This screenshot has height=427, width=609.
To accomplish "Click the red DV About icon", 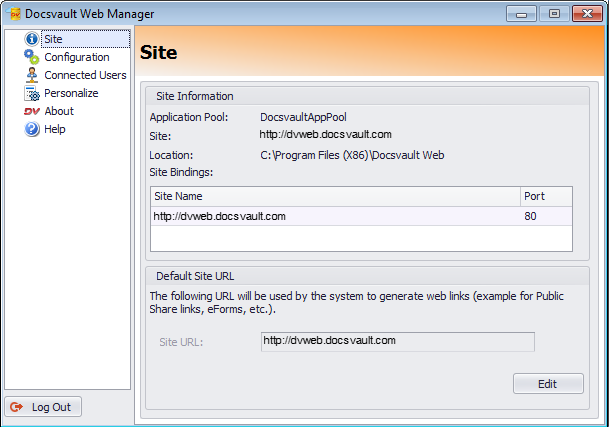I will point(32,111).
